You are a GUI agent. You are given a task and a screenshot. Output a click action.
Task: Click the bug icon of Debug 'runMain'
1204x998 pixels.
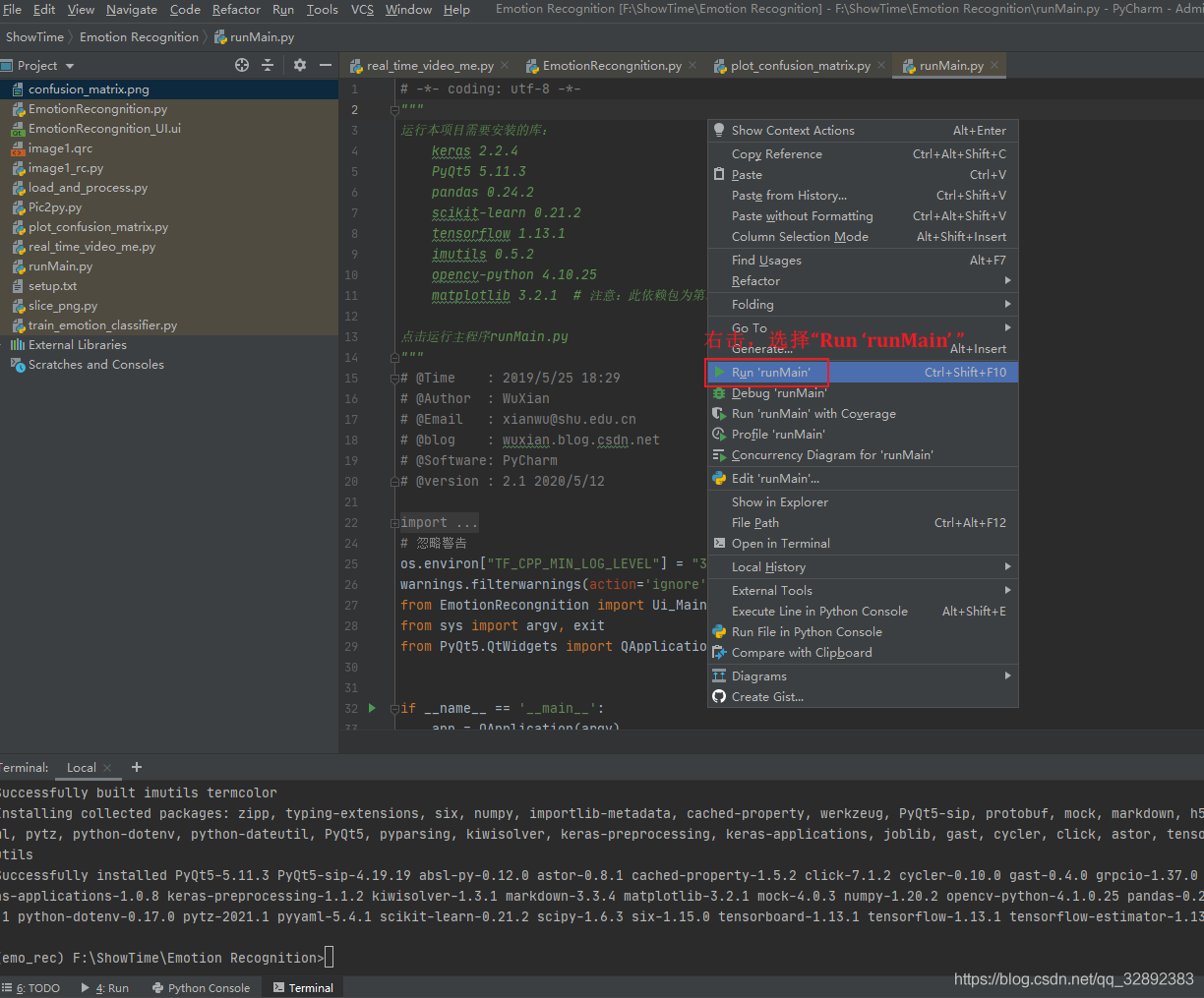(x=719, y=393)
